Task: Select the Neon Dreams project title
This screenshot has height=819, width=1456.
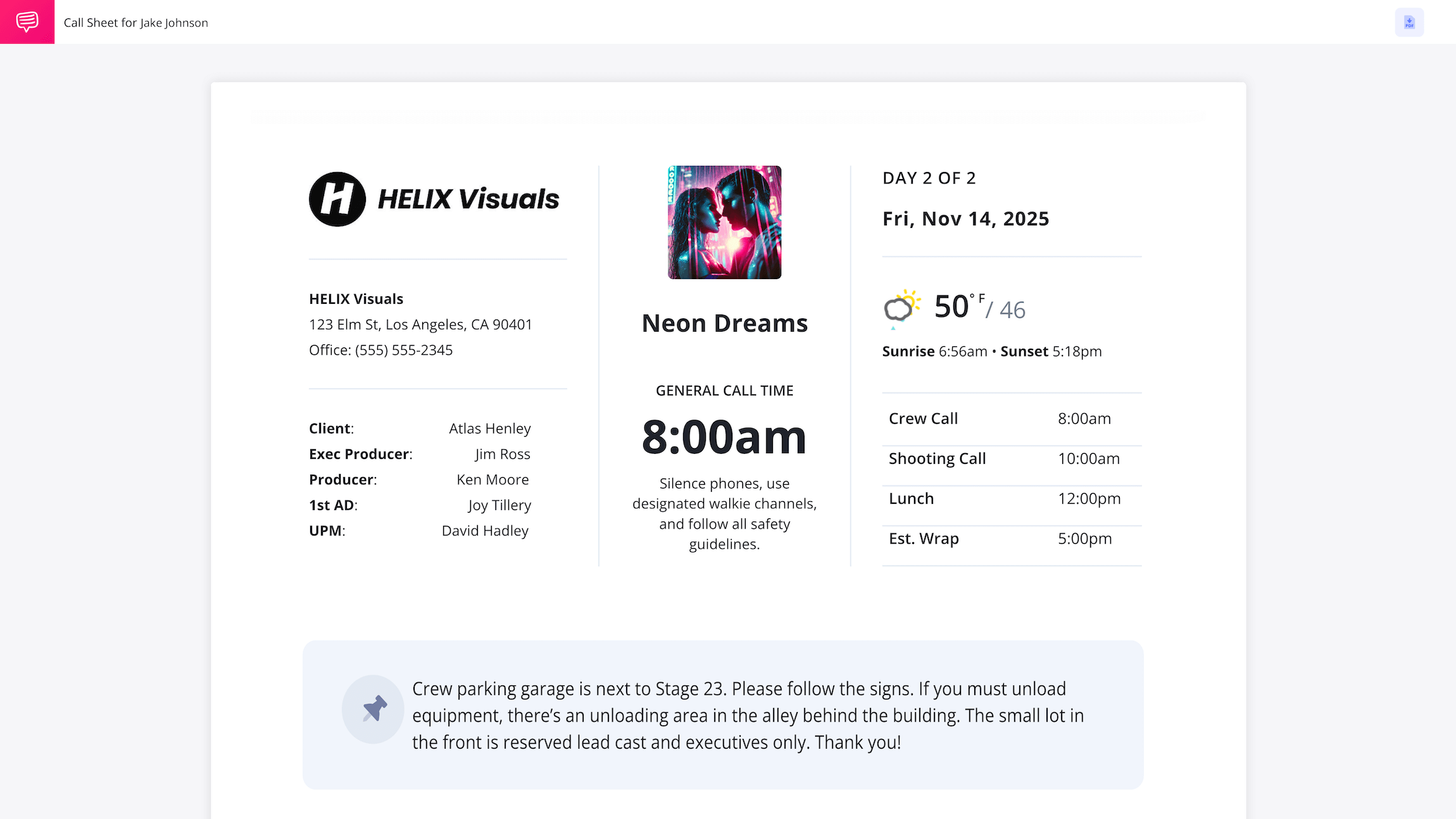Action: click(x=724, y=323)
